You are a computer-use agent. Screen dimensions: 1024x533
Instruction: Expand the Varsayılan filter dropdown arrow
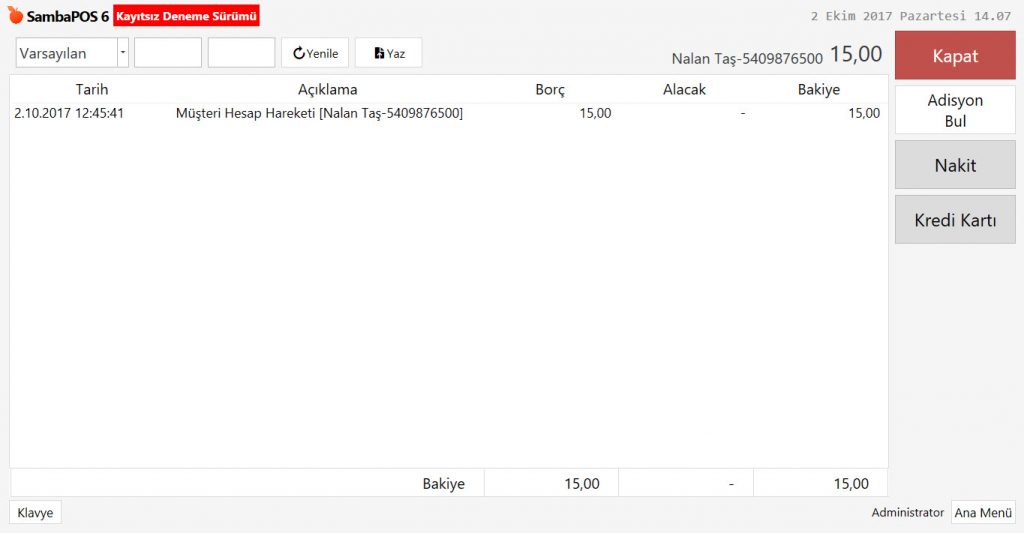tap(123, 53)
